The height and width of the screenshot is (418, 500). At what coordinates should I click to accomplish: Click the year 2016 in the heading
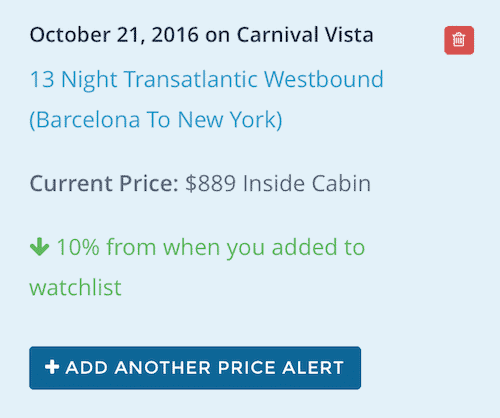click(x=175, y=35)
